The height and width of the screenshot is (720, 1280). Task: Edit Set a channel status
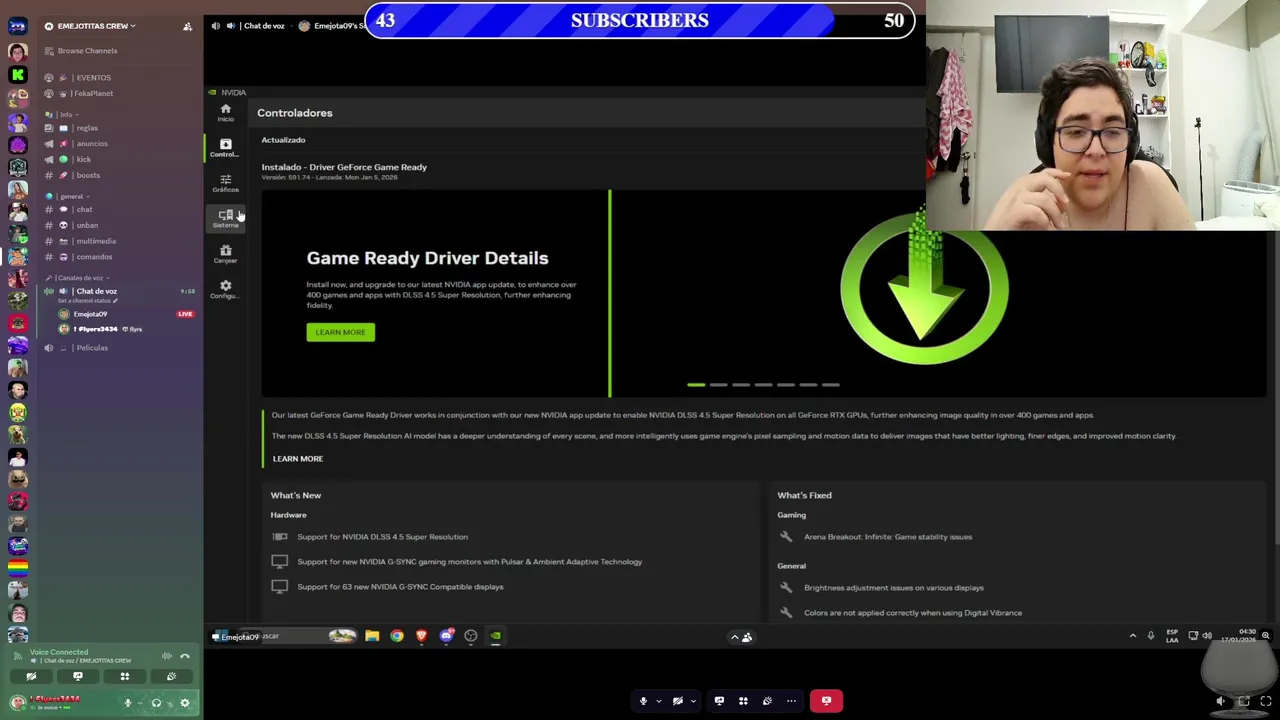(87, 301)
